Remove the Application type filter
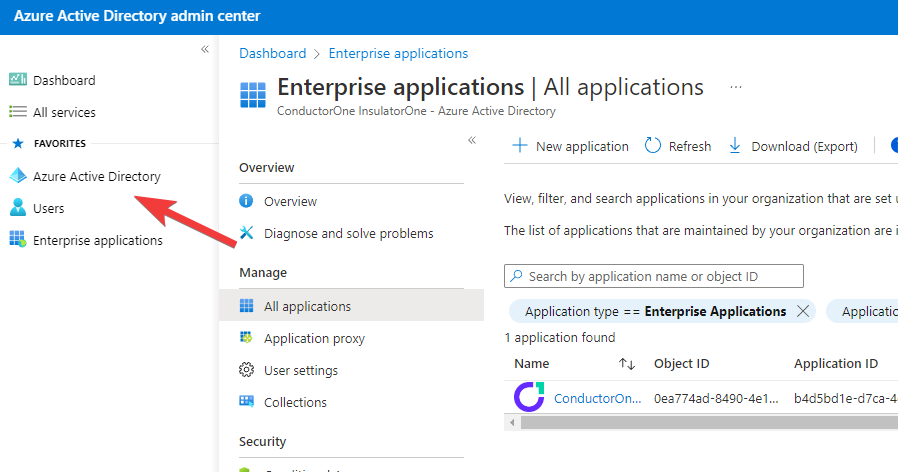 802,311
